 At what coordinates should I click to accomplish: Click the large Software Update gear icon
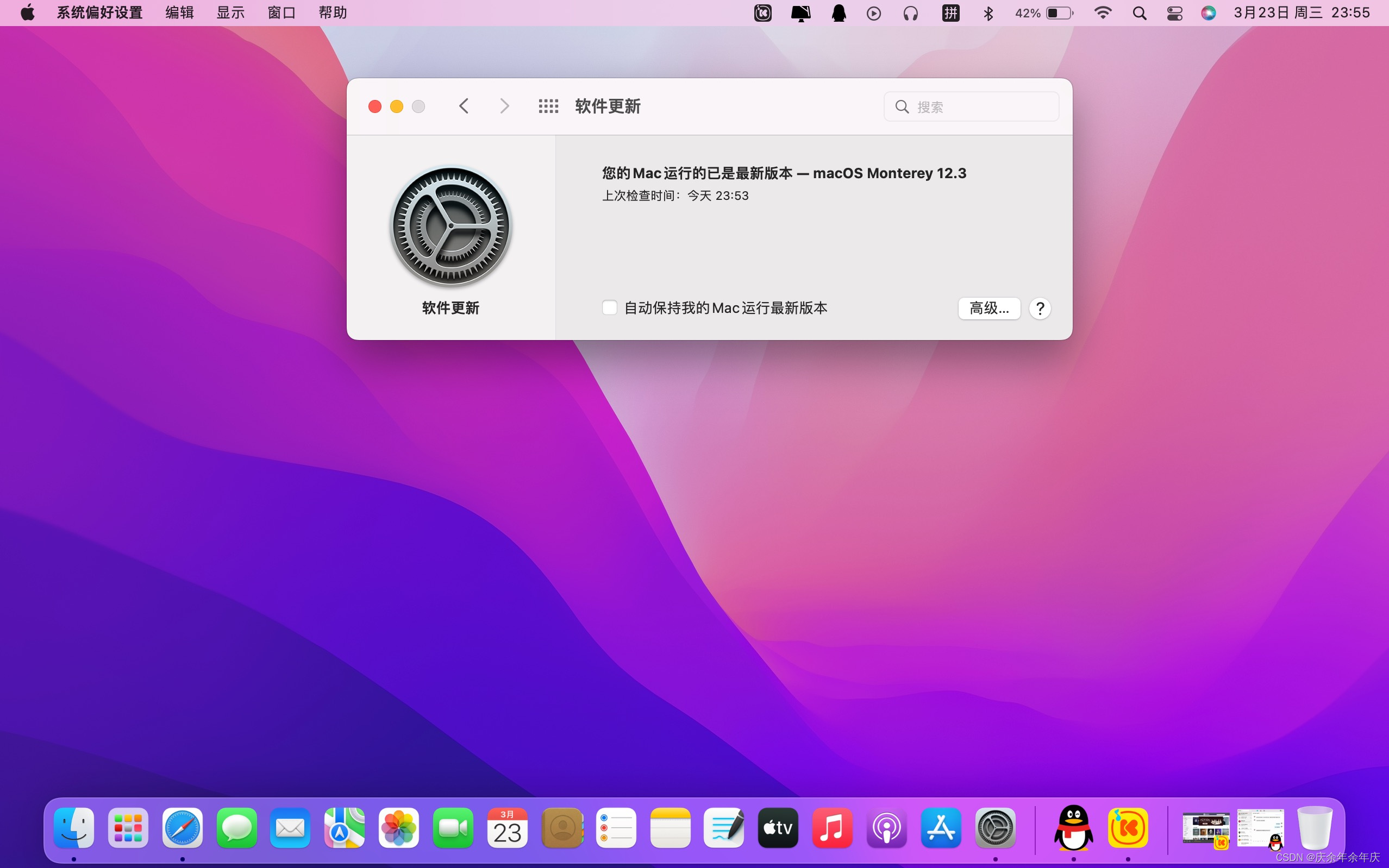click(451, 226)
